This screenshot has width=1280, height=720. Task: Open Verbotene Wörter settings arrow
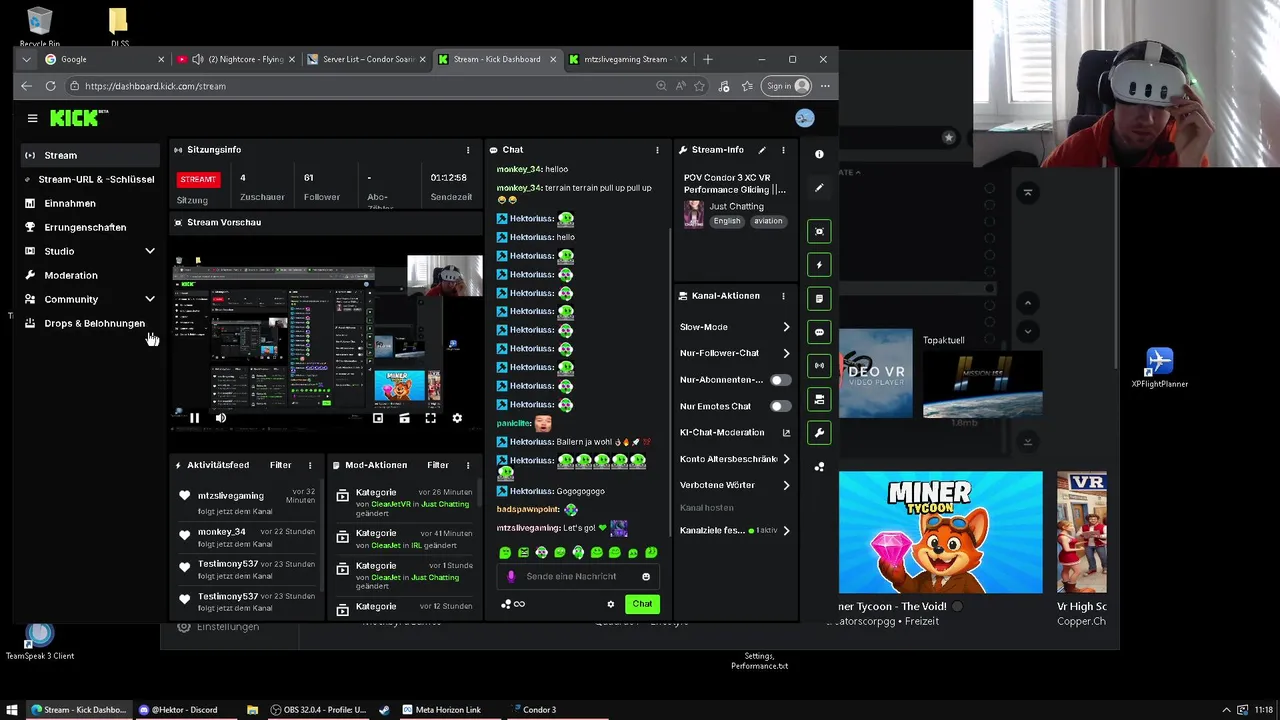(786, 485)
